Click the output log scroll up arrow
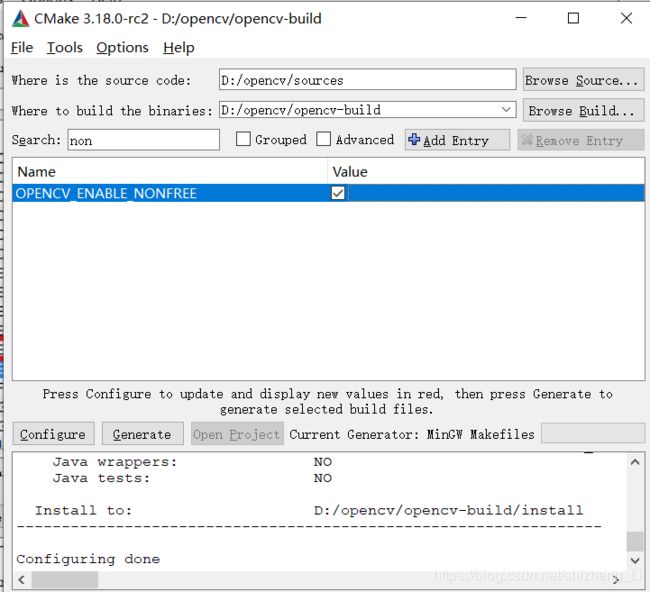 pos(635,462)
